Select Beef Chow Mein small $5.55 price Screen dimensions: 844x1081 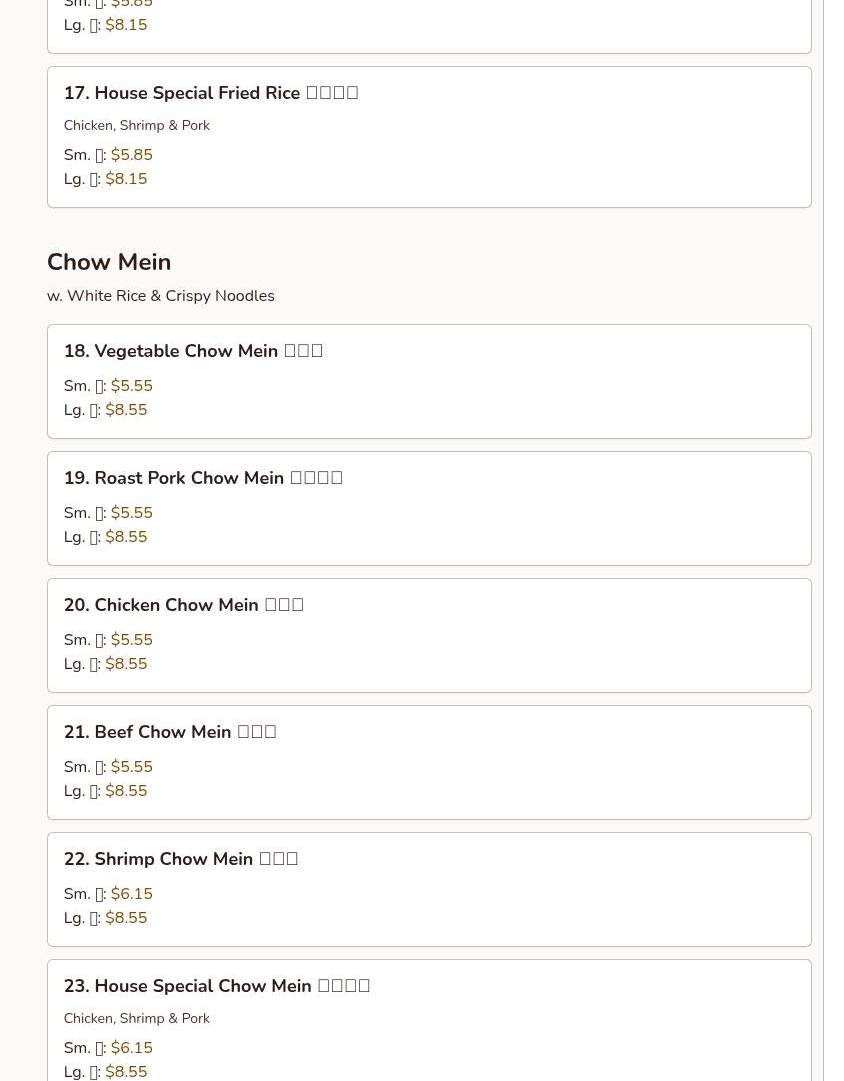pos(132,766)
